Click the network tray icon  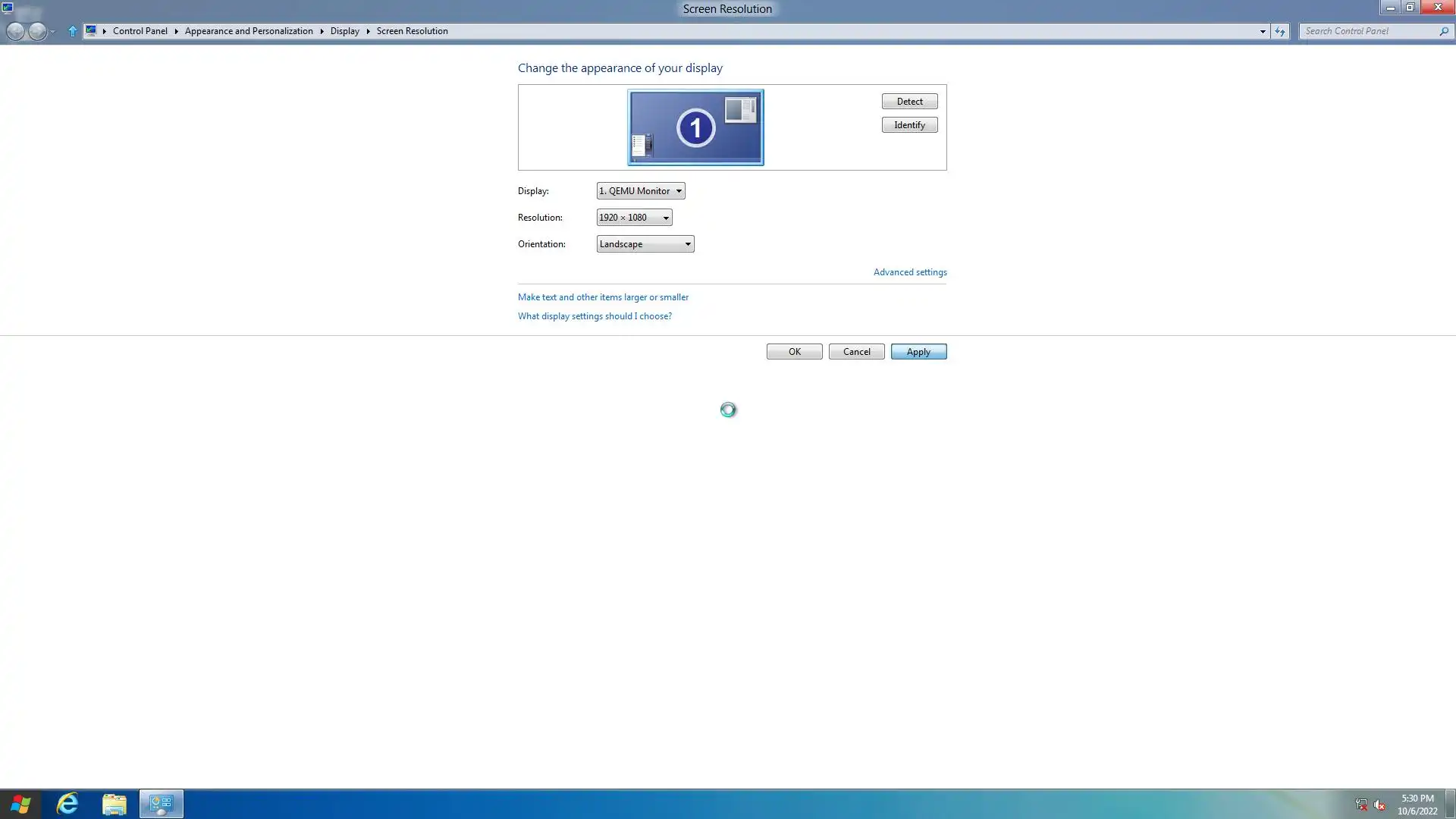[x=1361, y=805]
